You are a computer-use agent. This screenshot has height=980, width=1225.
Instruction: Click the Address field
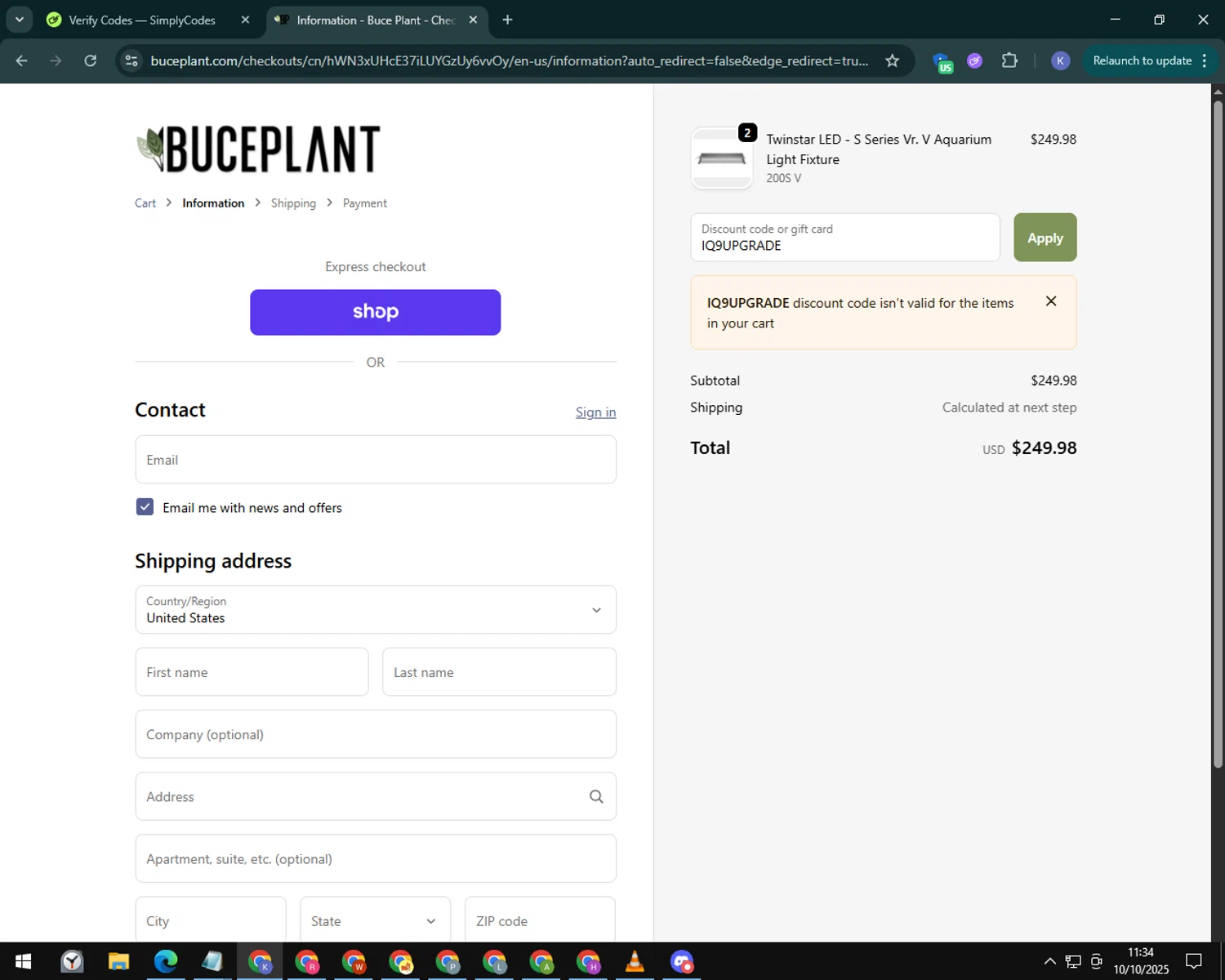[376, 796]
